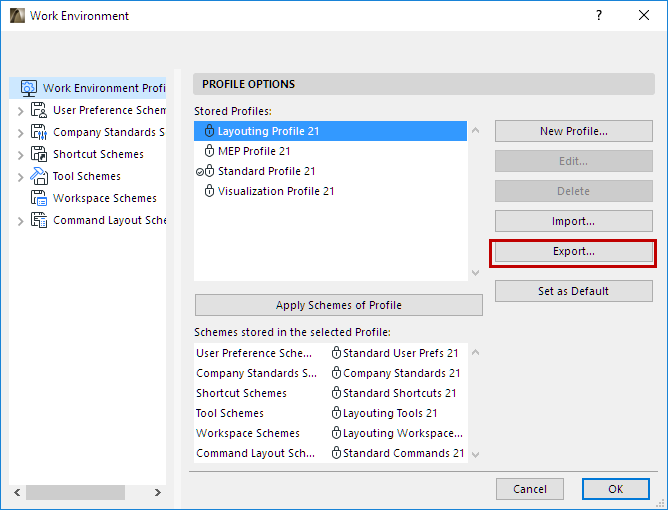Select Standard Profile 21 in Stored Profiles

tap(266, 171)
